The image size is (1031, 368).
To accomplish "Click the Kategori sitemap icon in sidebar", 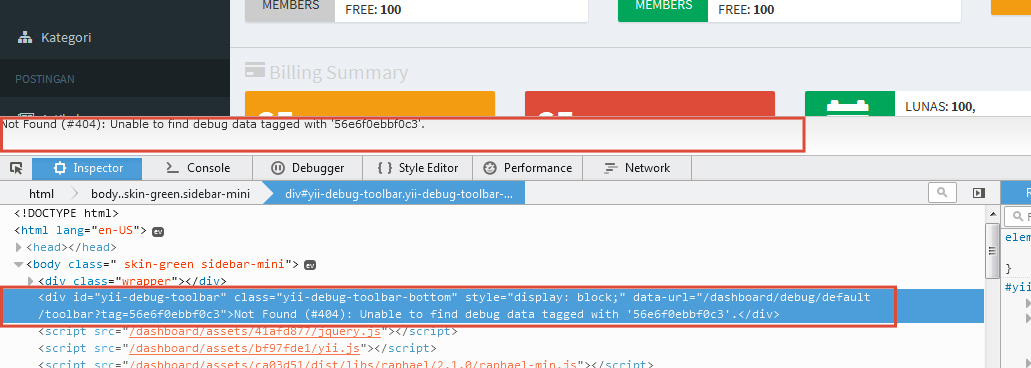I will [25, 37].
